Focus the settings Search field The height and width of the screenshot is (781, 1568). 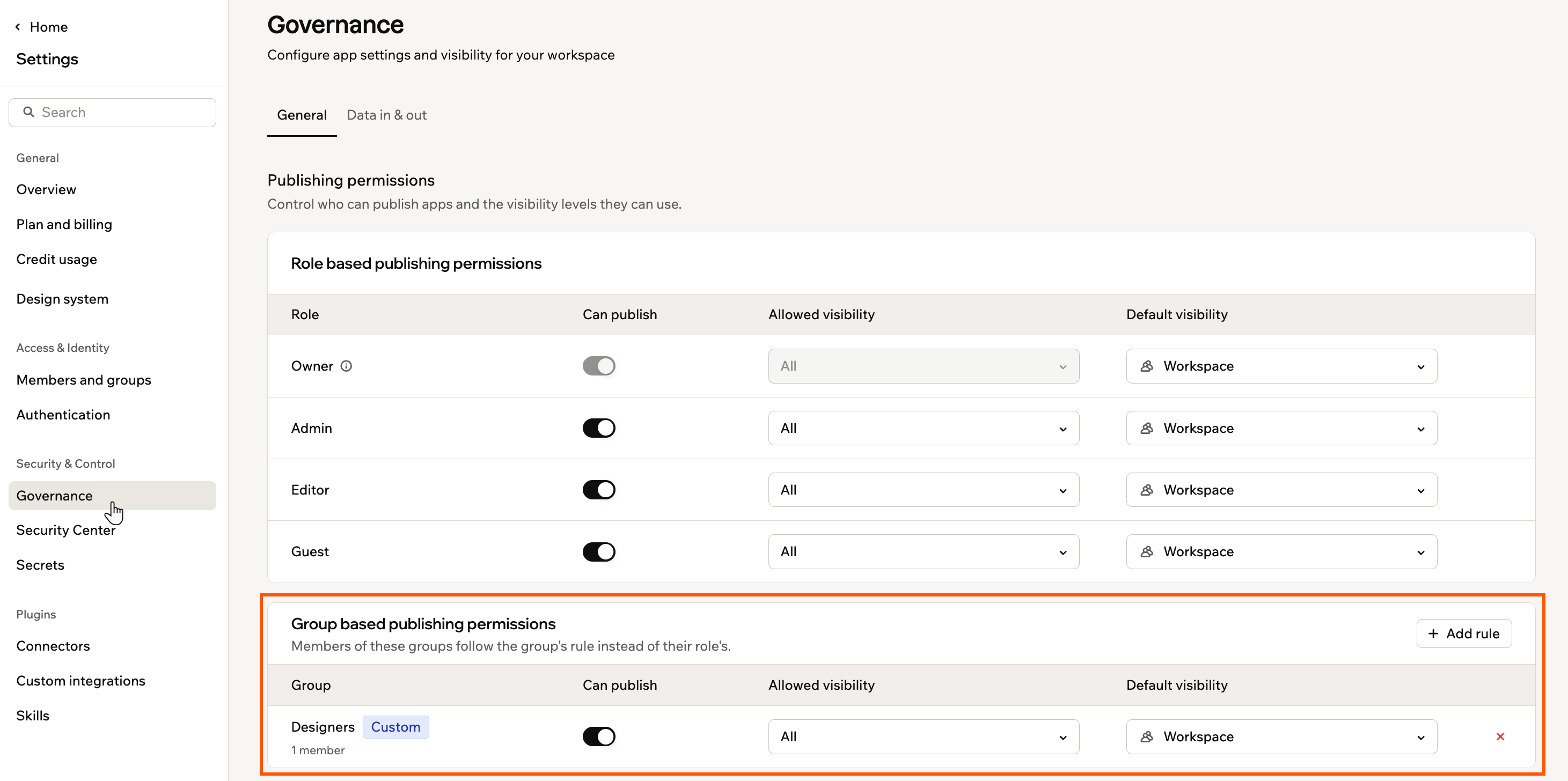(x=112, y=113)
